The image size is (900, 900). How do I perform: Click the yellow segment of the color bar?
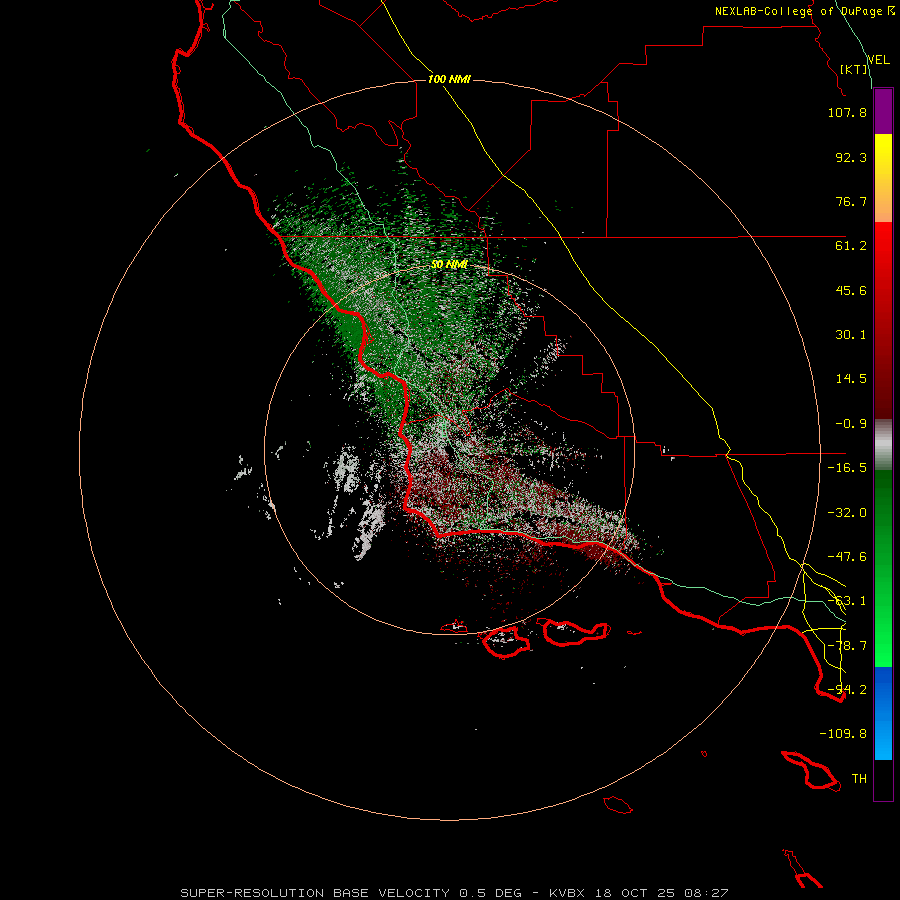pyautogui.click(x=883, y=178)
